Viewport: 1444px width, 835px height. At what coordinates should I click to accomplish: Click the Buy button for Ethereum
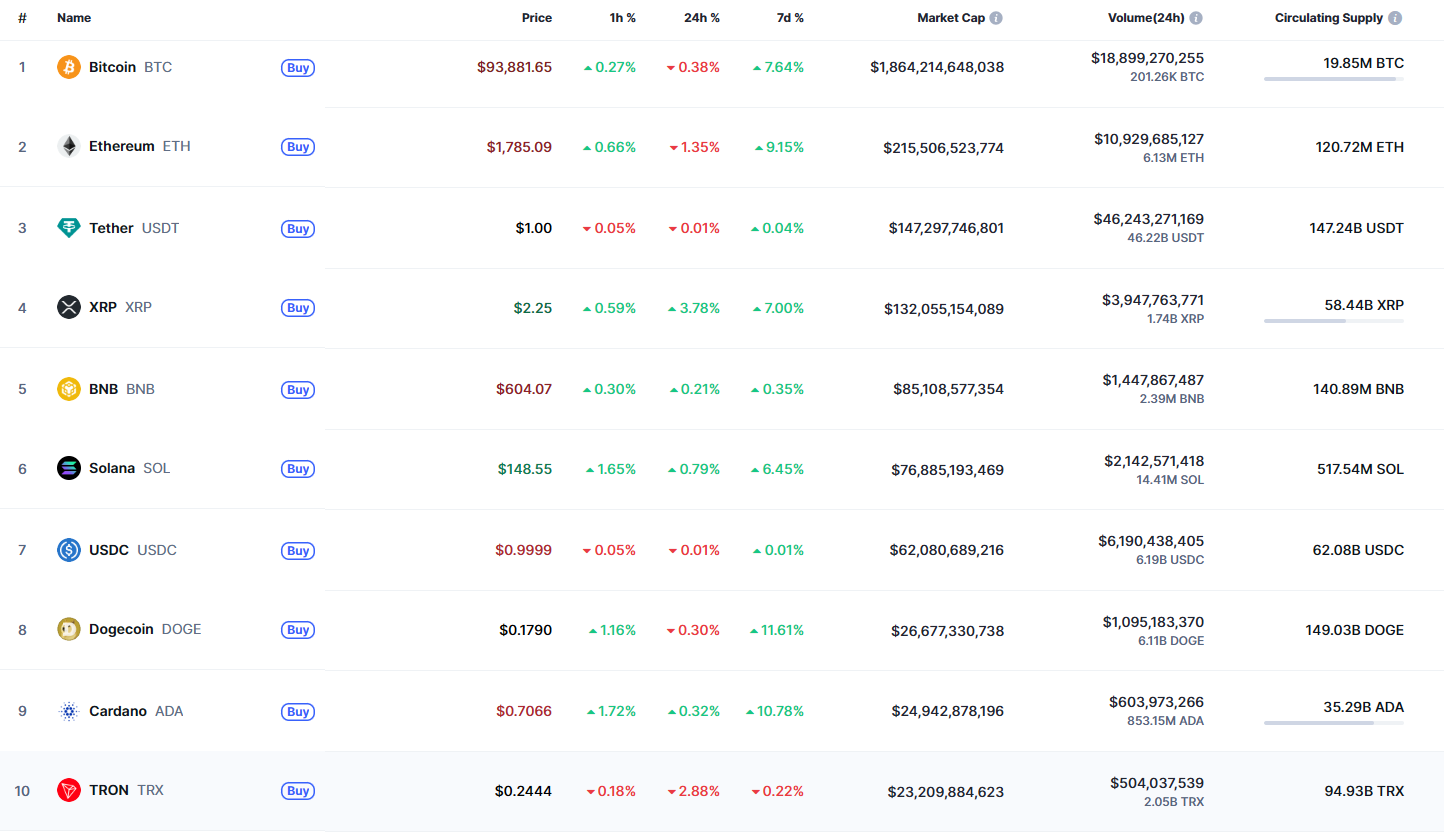pyautogui.click(x=298, y=147)
